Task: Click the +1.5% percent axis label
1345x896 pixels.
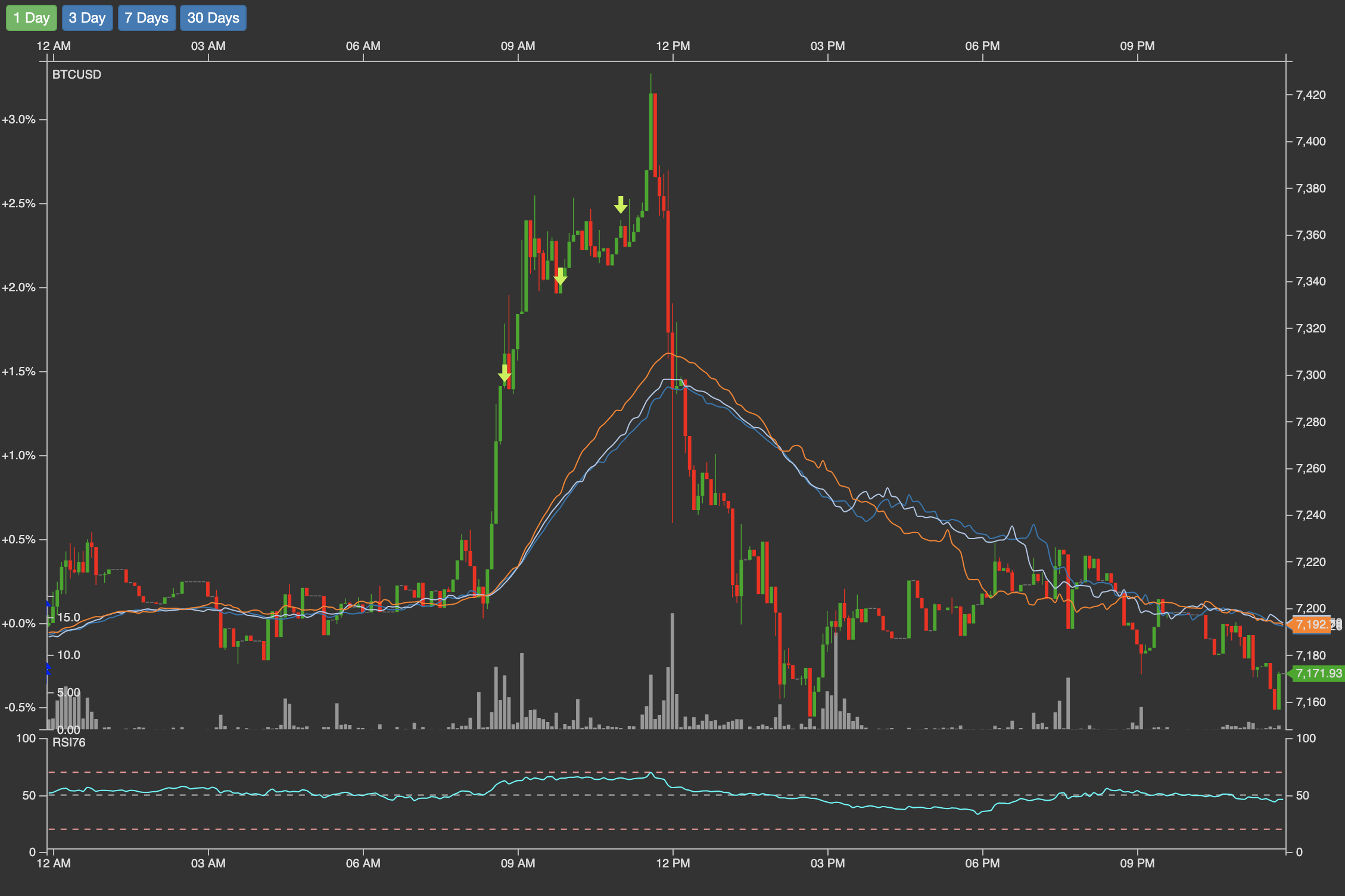Action: (x=18, y=371)
